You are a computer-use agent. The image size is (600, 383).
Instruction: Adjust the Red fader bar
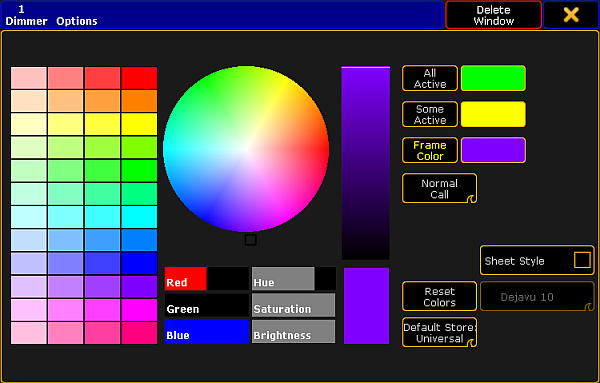click(x=207, y=279)
